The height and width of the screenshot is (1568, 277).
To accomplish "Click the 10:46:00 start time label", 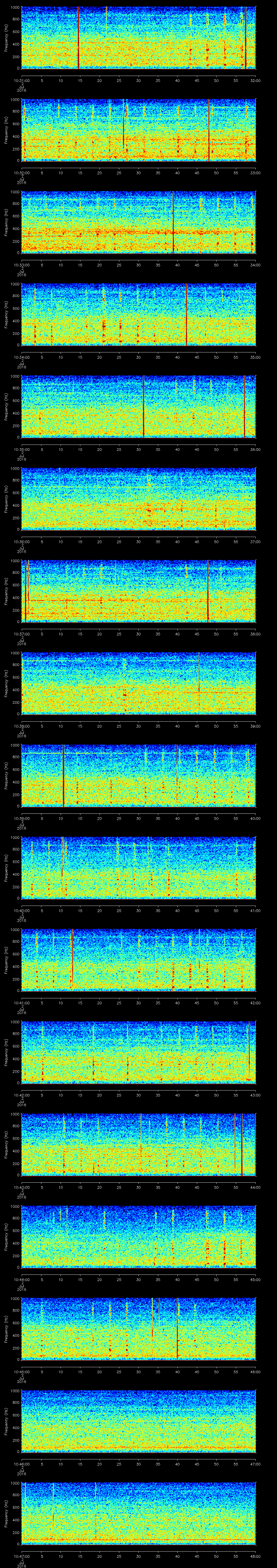I will point(22,1463).
